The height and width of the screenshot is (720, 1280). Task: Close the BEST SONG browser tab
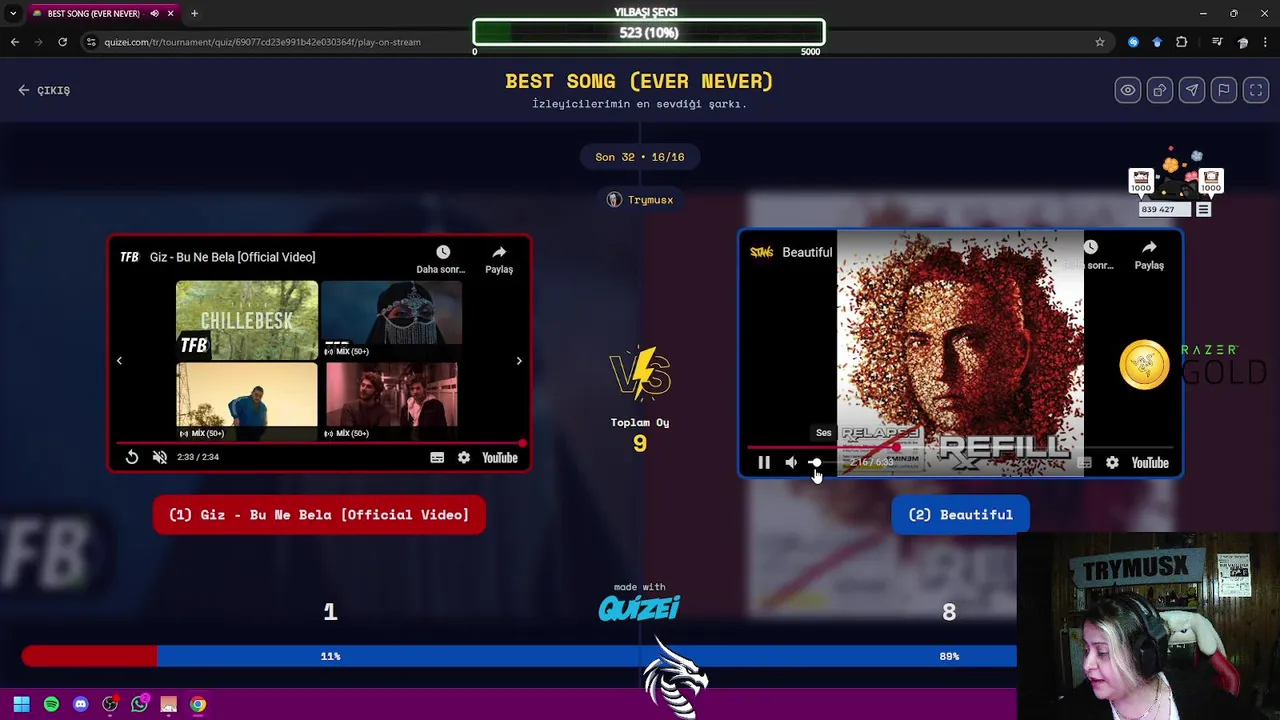click(170, 14)
